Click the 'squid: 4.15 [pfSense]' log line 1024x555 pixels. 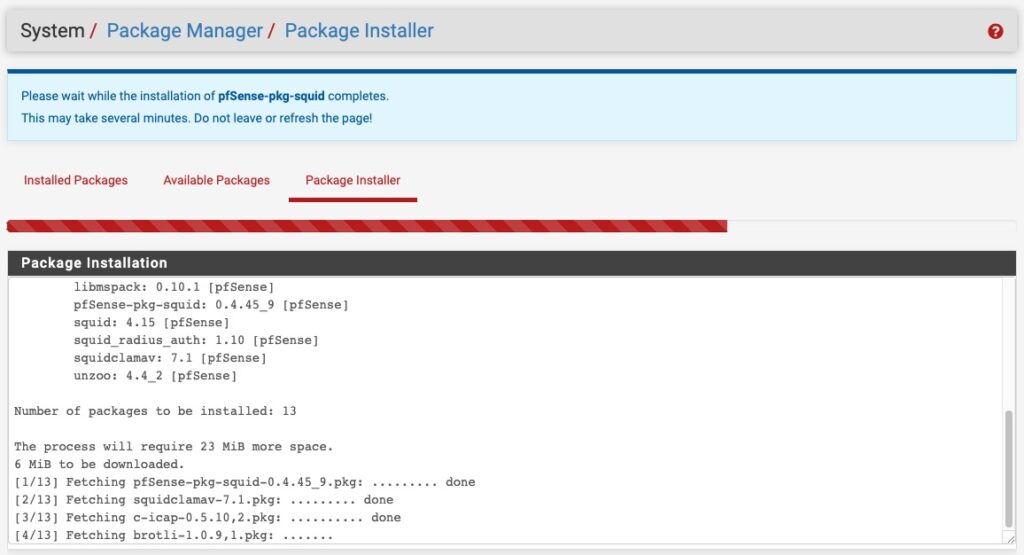[x=152, y=323]
